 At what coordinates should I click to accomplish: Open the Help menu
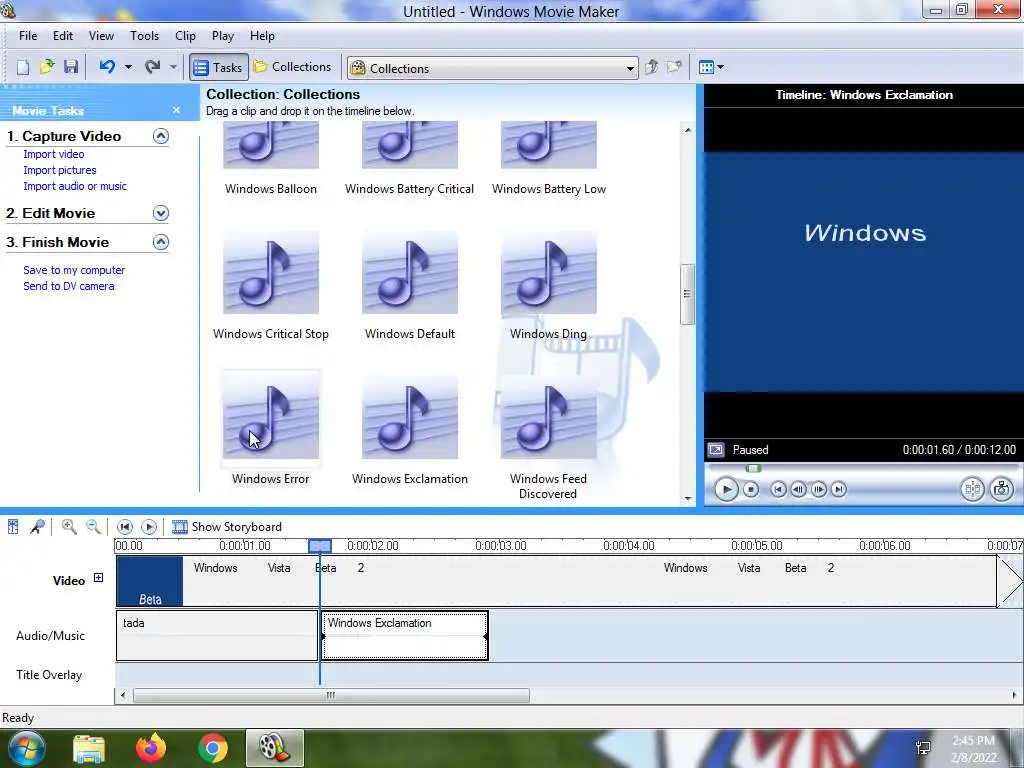click(263, 36)
